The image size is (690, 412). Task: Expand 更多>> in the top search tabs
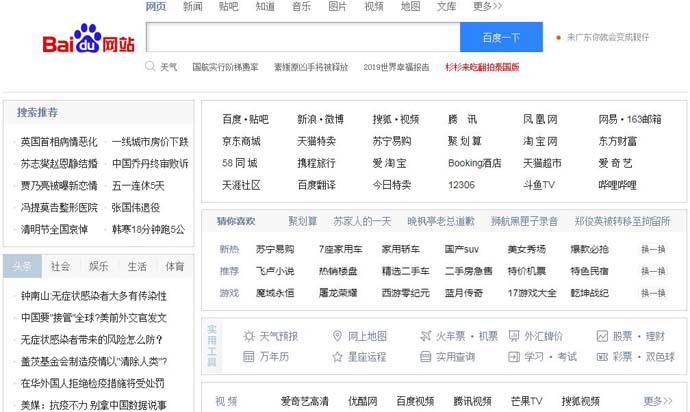coord(487,7)
